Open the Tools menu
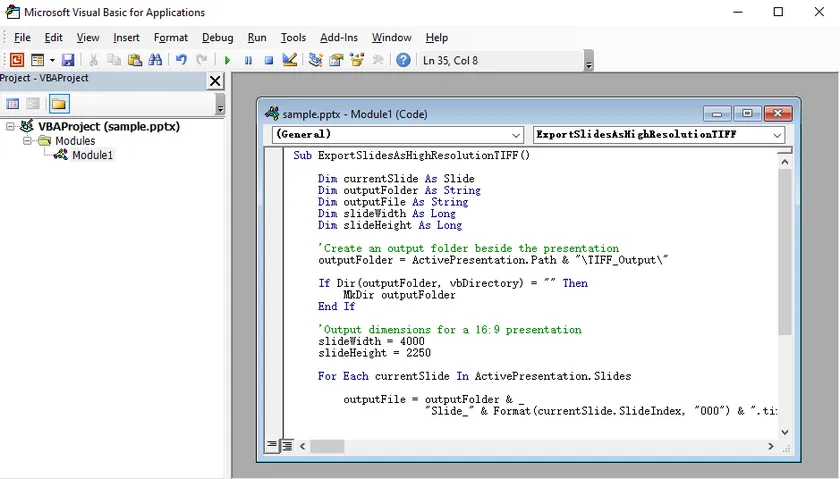840x479 pixels. pos(294,38)
